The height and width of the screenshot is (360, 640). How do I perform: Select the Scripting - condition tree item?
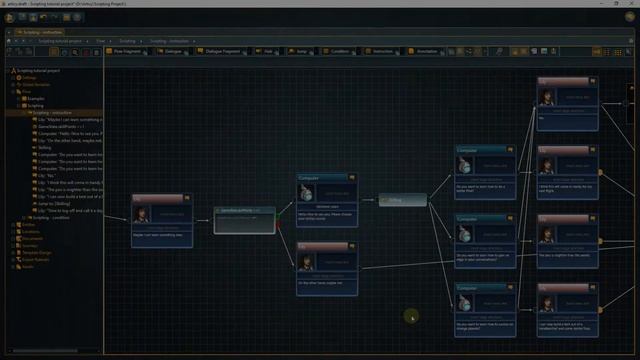[51, 218]
